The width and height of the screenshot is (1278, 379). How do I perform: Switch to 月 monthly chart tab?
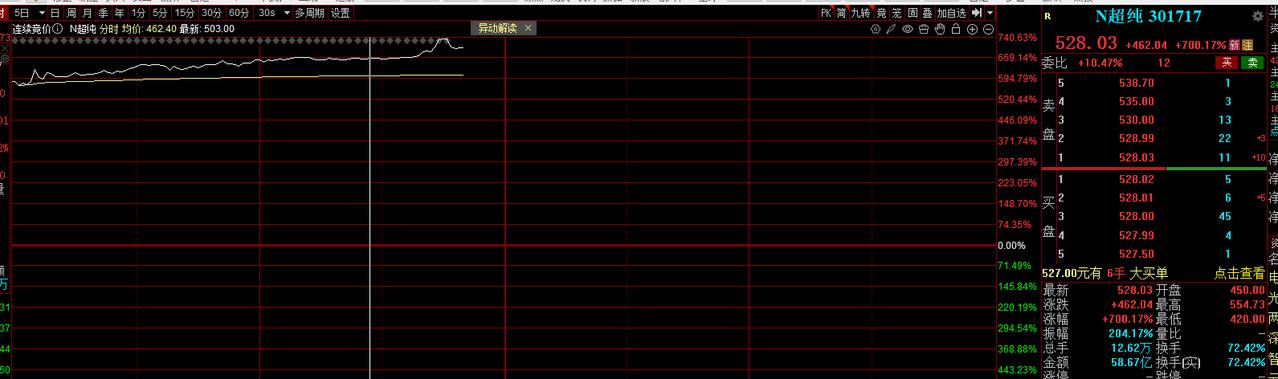pos(87,13)
